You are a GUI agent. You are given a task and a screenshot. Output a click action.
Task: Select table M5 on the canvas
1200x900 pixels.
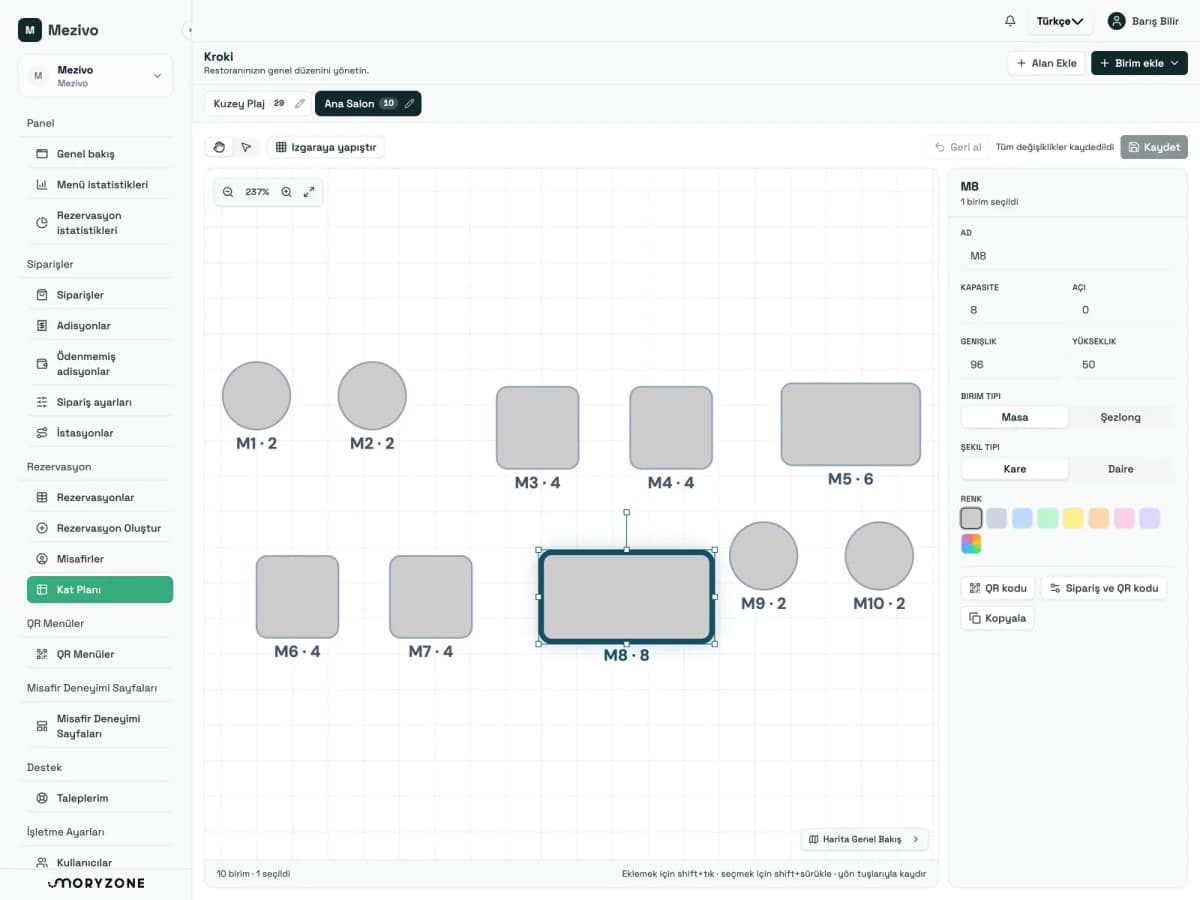click(850, 424)
